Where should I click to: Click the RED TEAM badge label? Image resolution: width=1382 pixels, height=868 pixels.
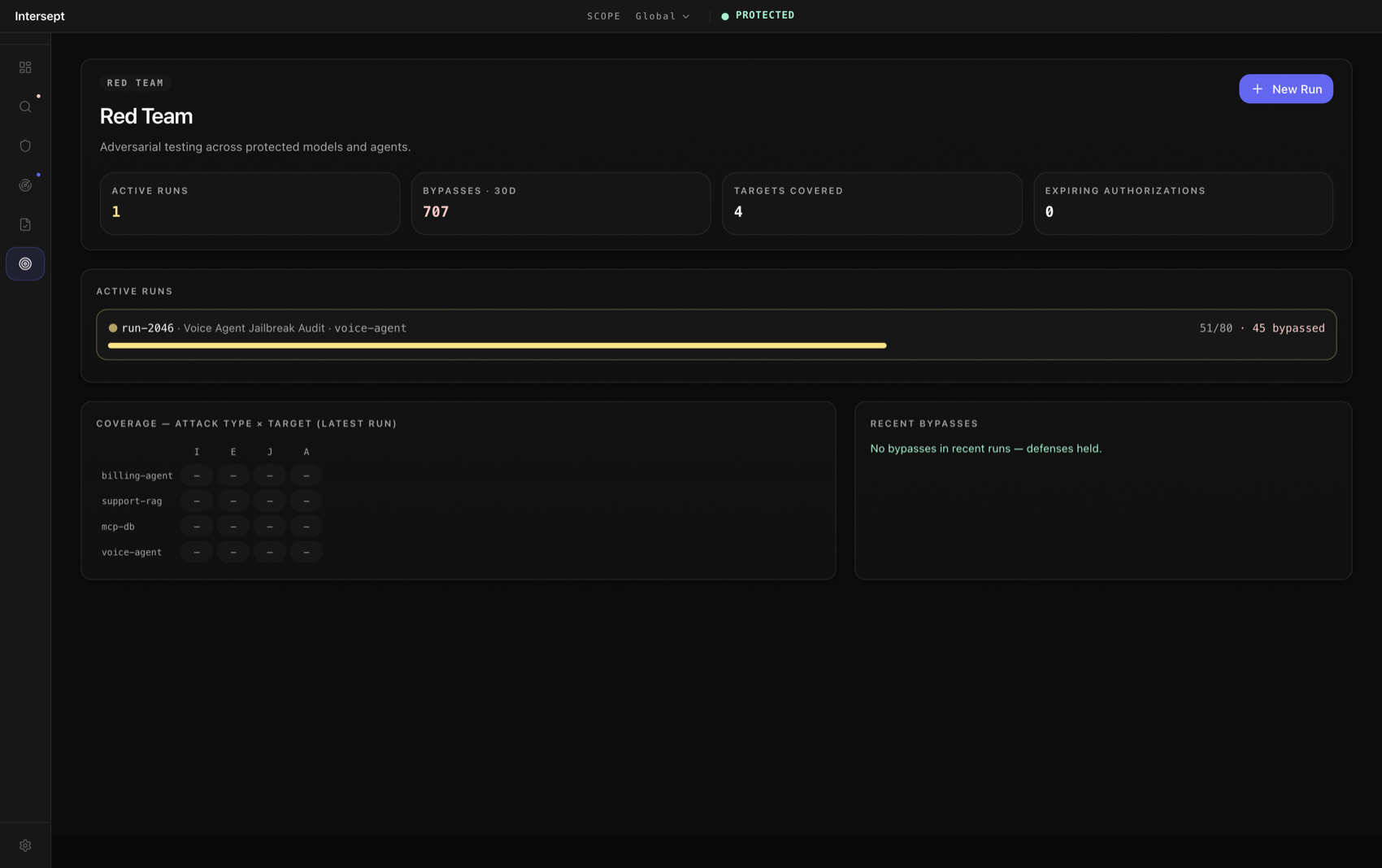[x=135, y=83]
